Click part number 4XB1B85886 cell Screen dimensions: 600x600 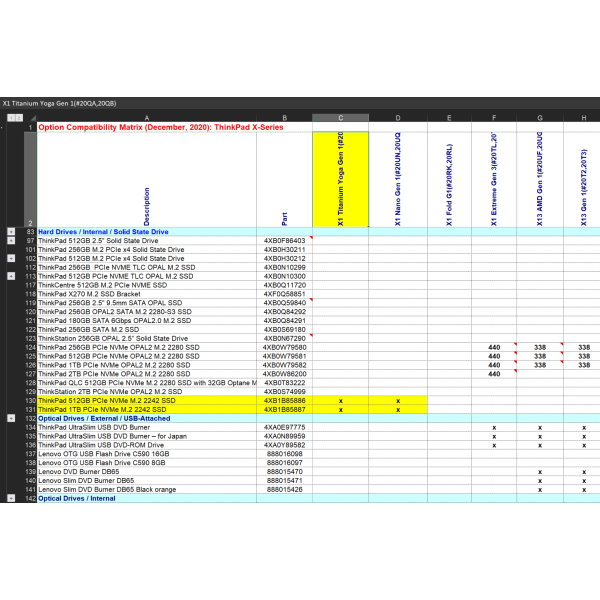click(x=284, y=400)
